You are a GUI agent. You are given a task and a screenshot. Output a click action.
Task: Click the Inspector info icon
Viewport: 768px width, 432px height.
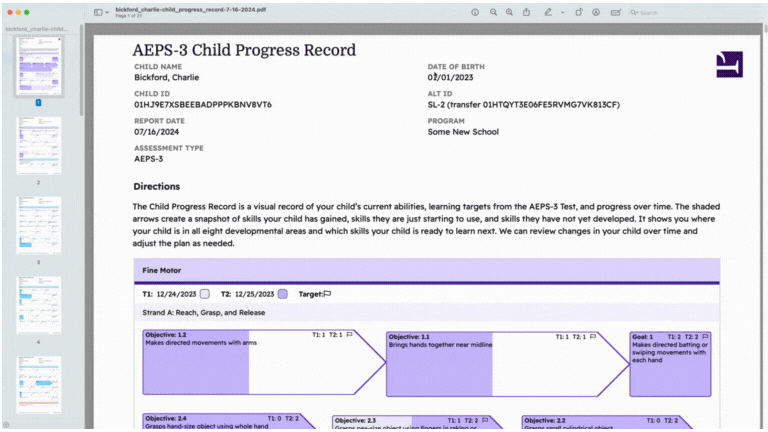[475, 12]
